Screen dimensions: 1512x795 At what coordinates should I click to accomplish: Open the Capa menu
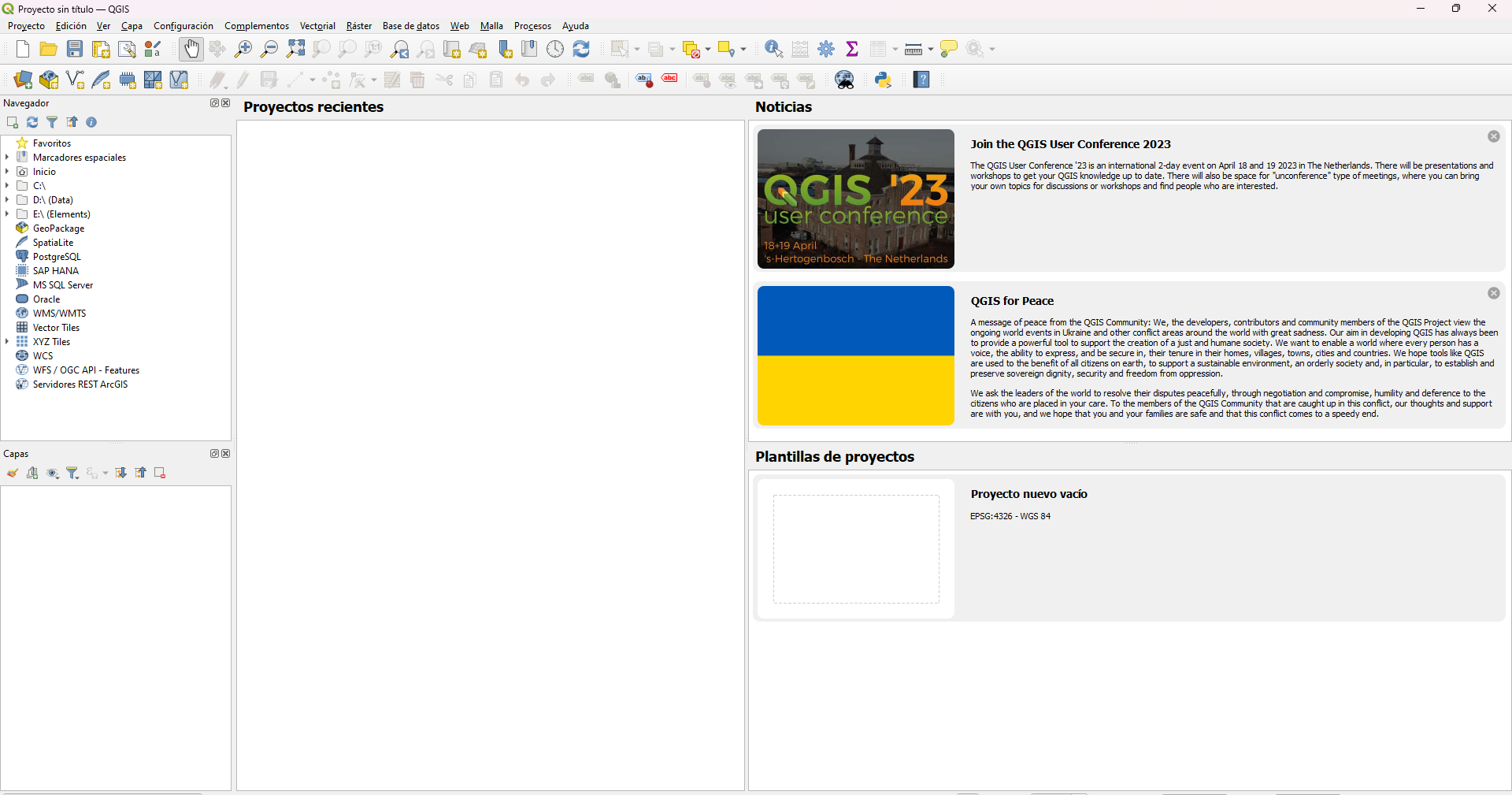132,26
